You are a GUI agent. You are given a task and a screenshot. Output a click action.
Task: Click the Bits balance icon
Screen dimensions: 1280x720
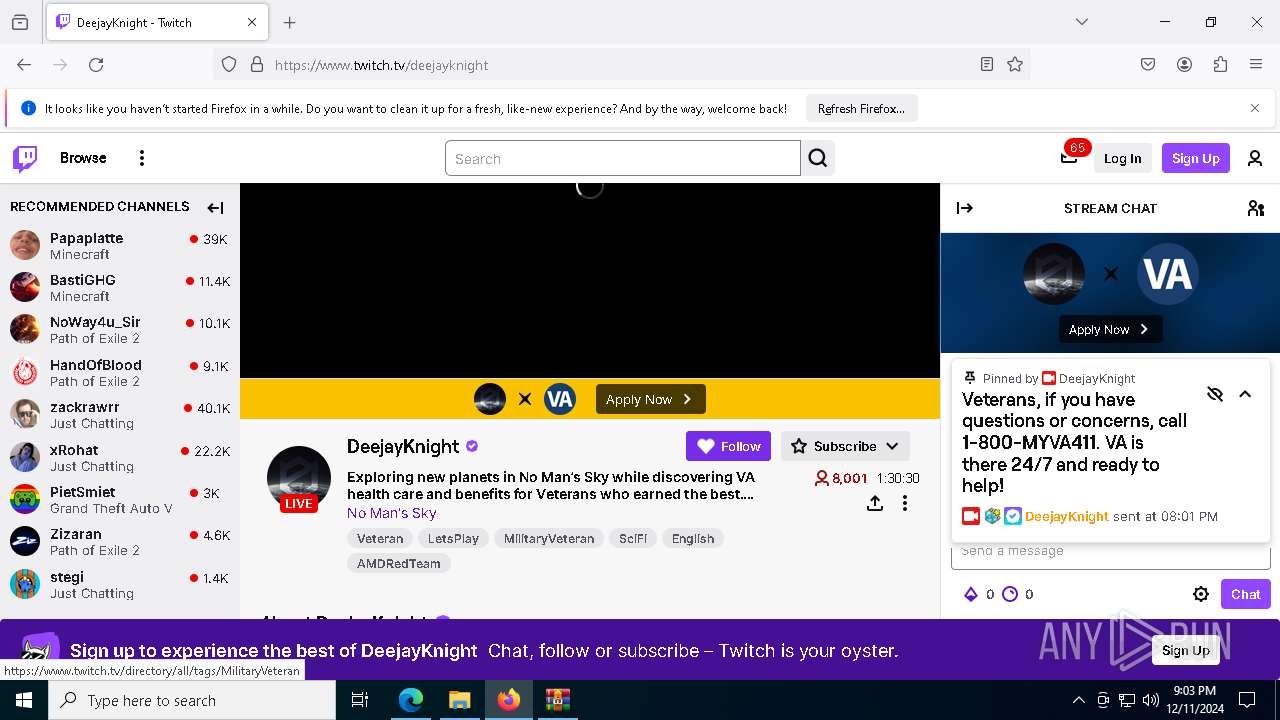pyautogui.click(x=970, y=594)
